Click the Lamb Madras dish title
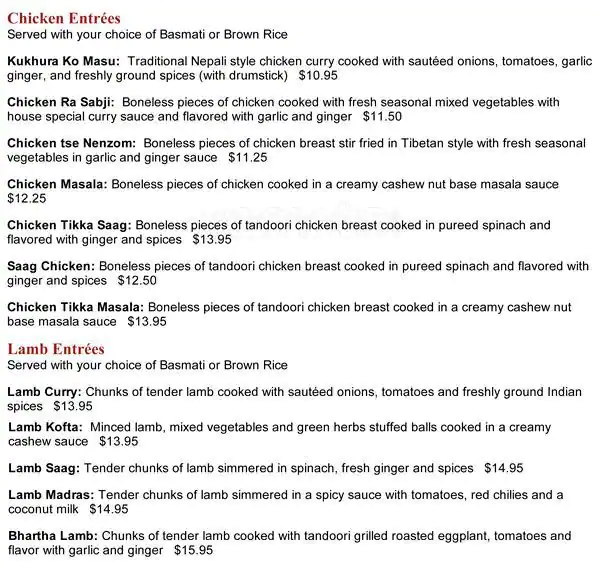This screenshot has width=600, height=569. tap(51, 495)
